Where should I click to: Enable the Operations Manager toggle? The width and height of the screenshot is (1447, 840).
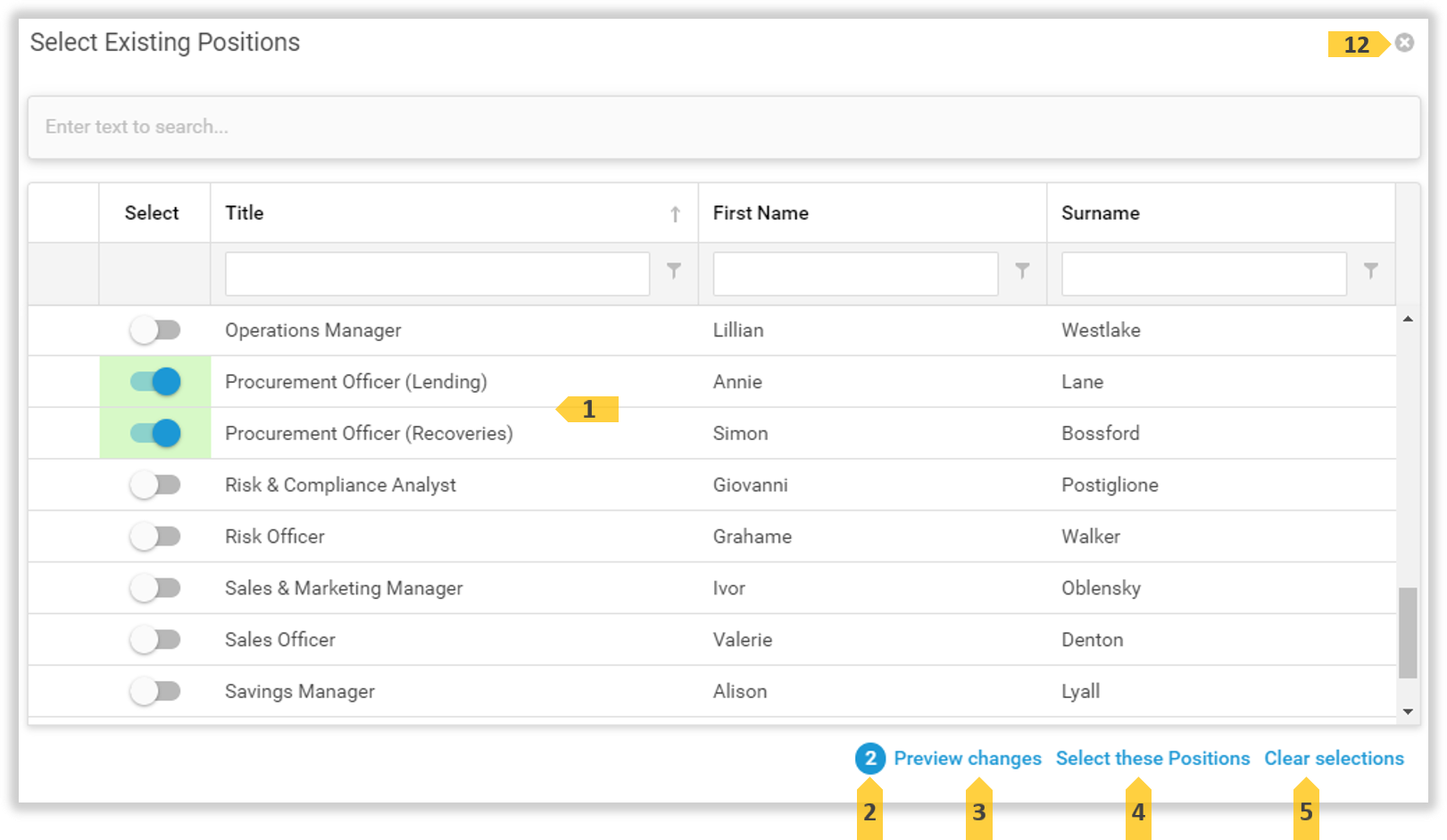point(155,330)
